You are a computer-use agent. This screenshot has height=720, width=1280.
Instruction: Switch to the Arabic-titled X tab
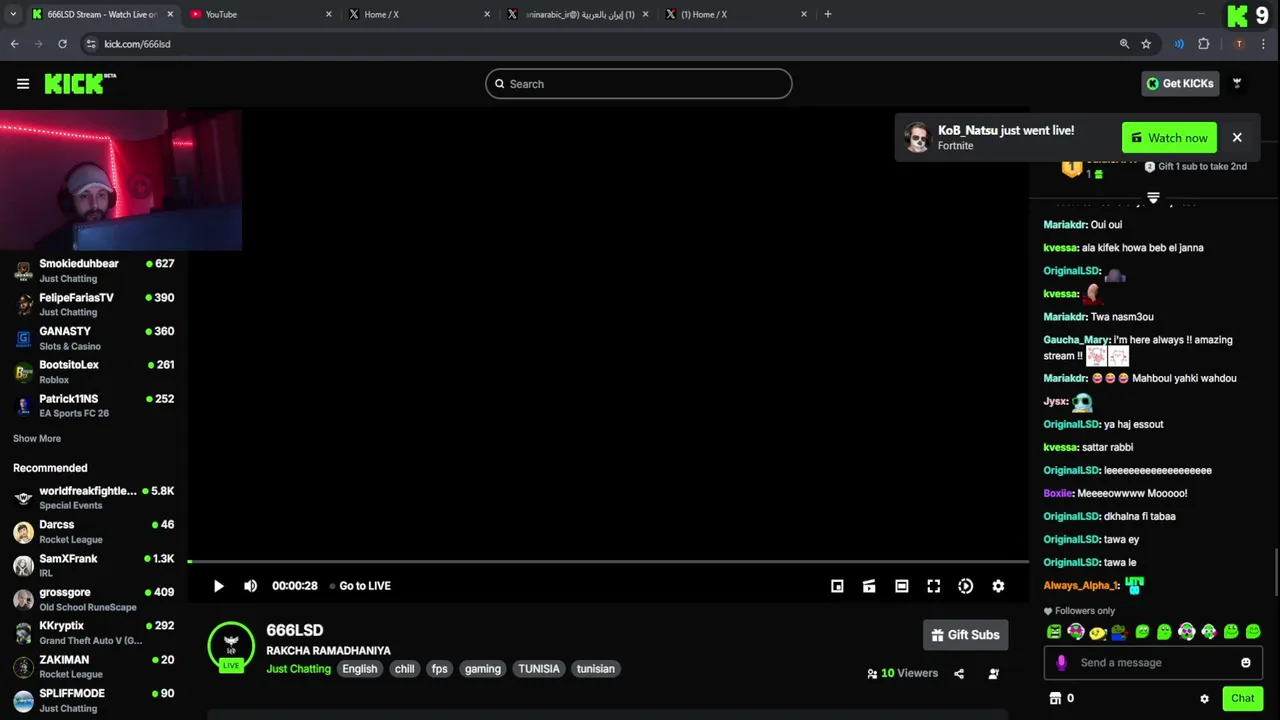577,14
